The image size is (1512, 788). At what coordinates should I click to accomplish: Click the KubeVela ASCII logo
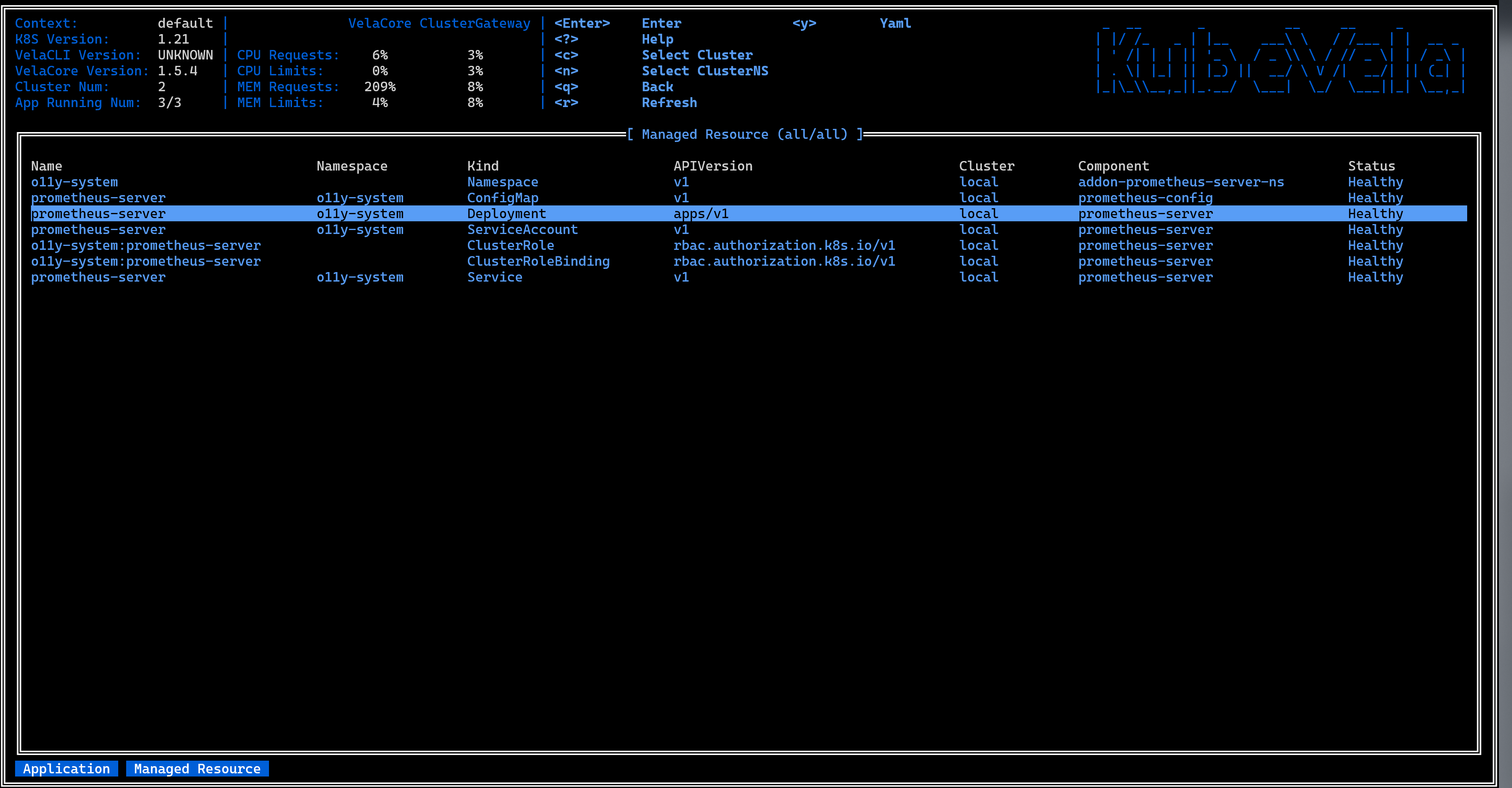coord(1281,59)
